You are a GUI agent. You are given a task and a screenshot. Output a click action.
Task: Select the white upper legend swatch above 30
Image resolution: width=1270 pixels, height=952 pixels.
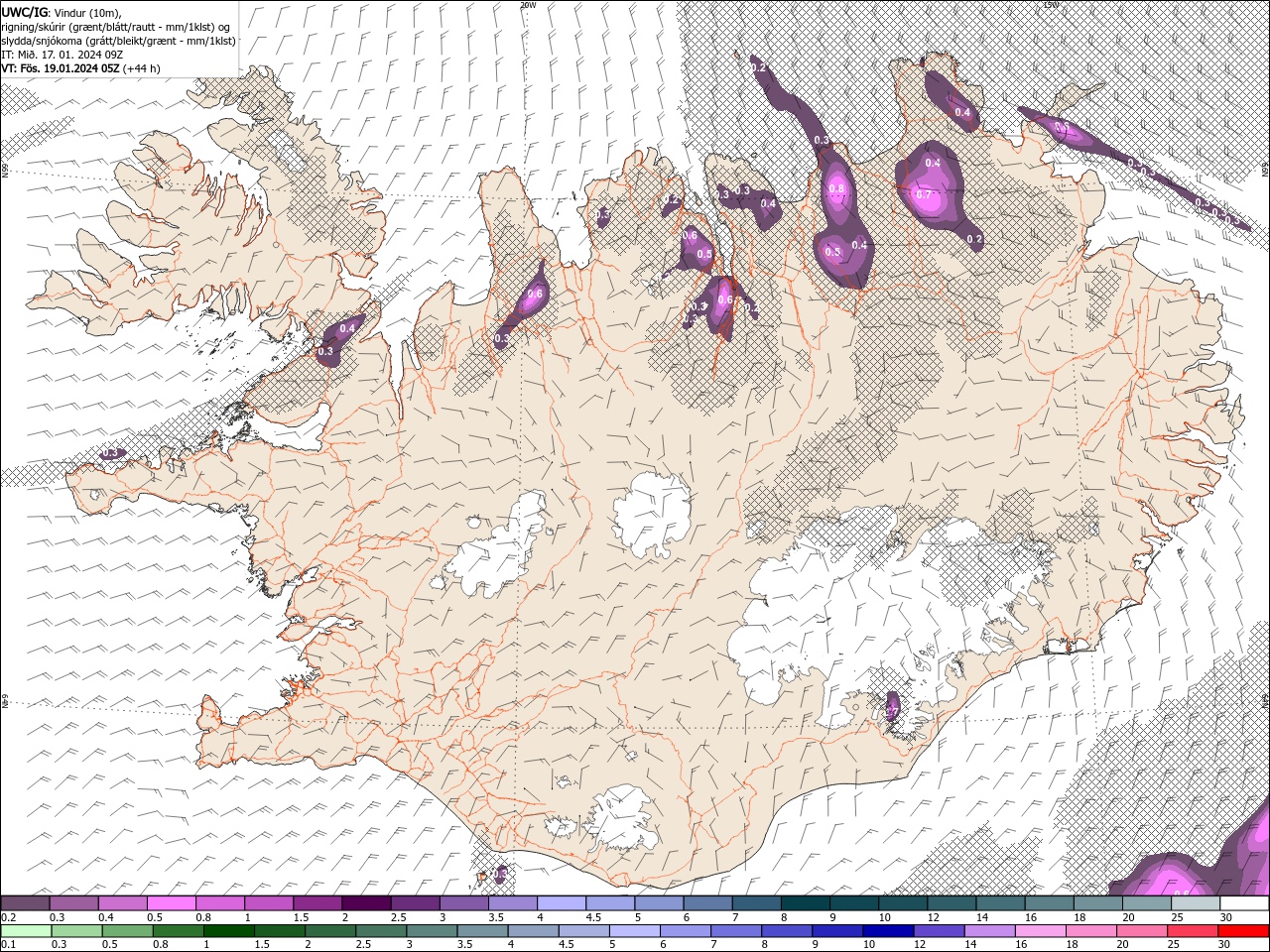(1245, 902)
